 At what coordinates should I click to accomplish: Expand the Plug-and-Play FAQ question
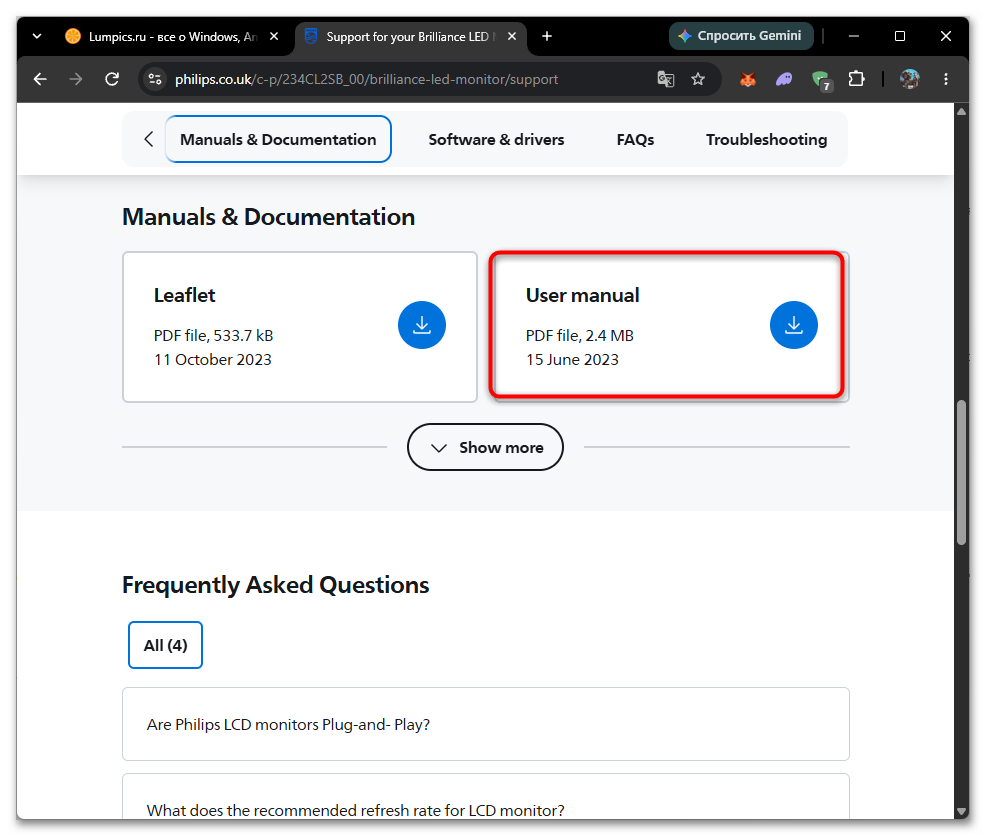click(x=485, y=724)
